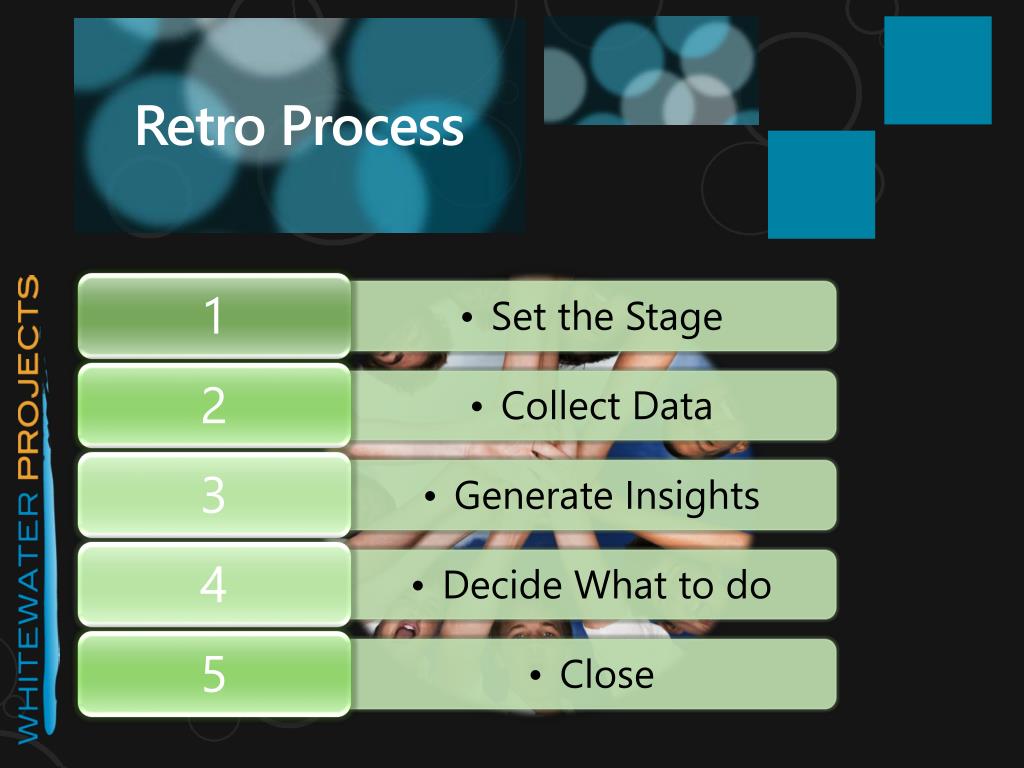Select the 'Close' step bar

(x=593, y=674)
